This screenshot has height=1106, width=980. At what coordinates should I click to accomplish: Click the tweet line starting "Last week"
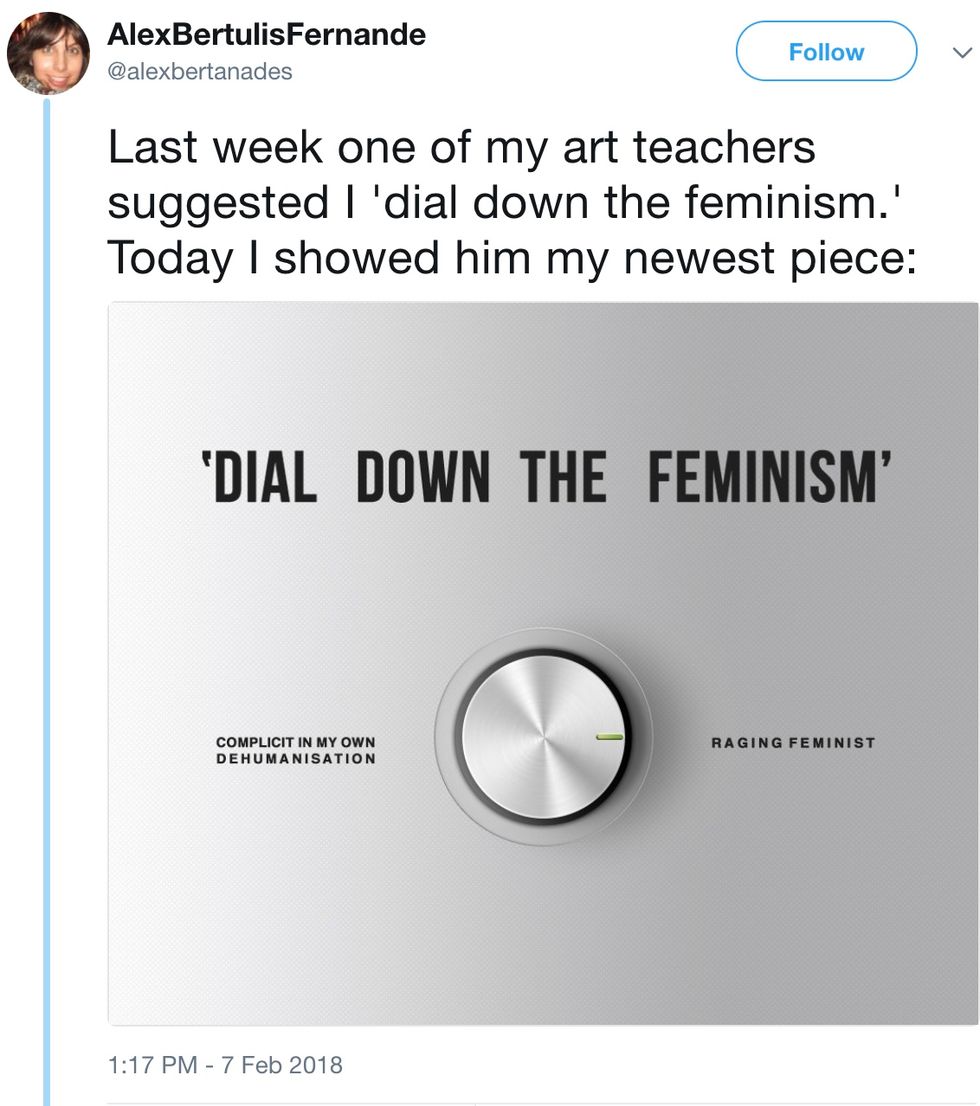pyautogui.click(x=461, y=147)
